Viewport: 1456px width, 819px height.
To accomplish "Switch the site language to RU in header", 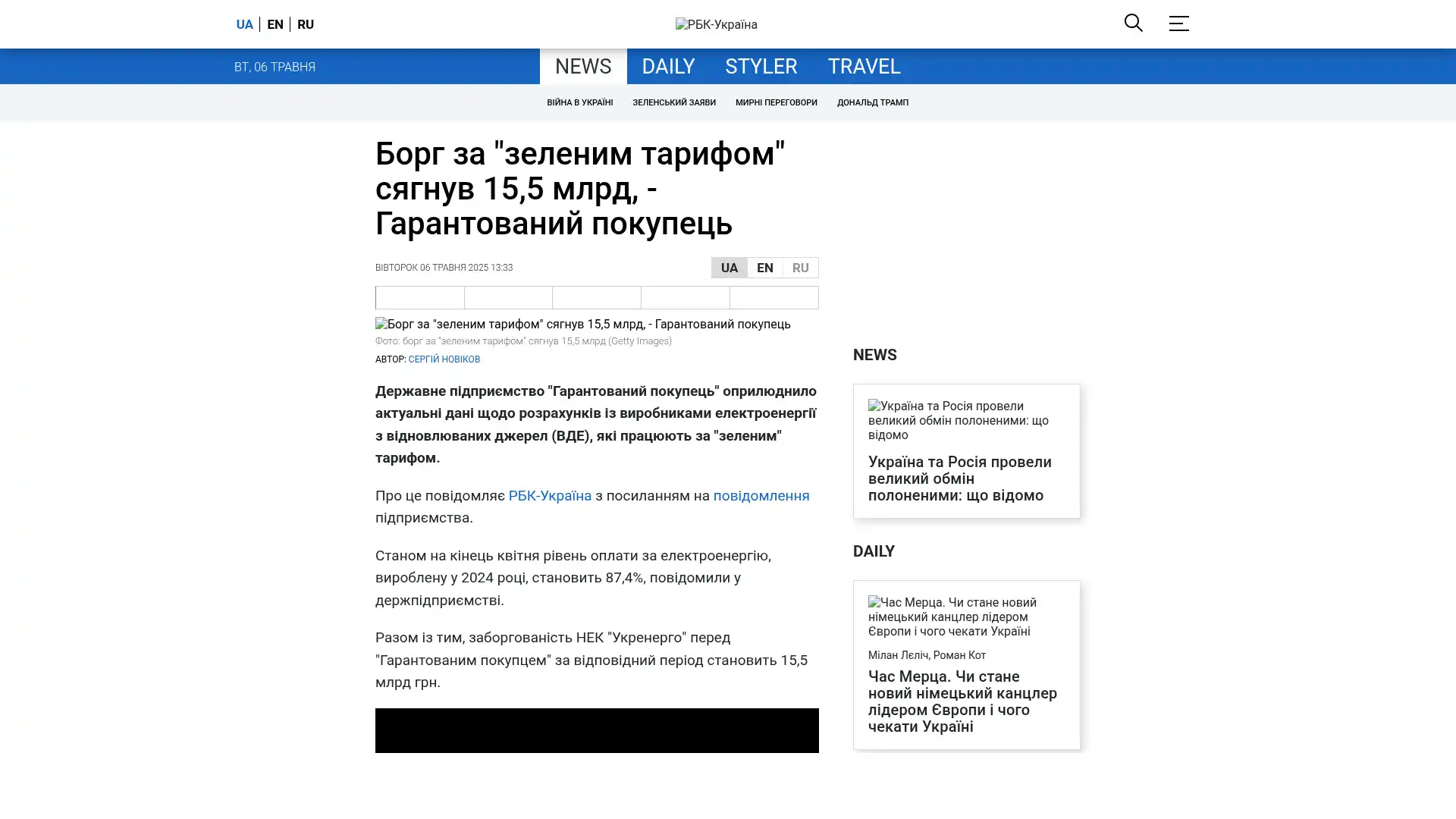I will [x=306, y=24].
